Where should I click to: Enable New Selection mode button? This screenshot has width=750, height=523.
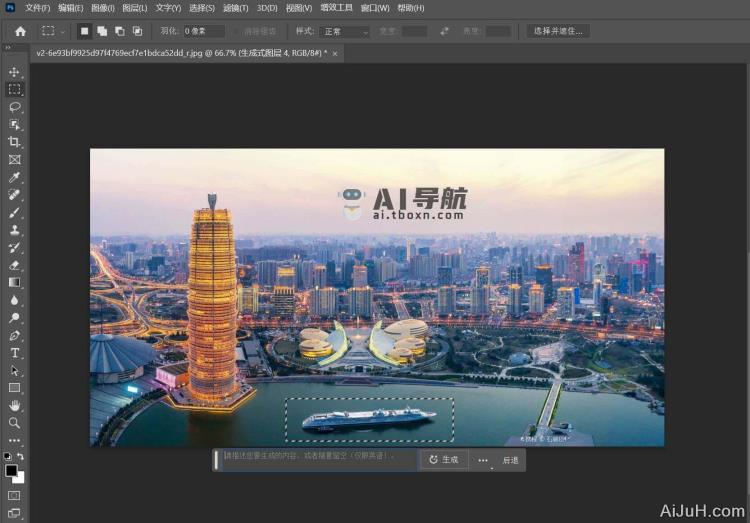coord(85,31)
